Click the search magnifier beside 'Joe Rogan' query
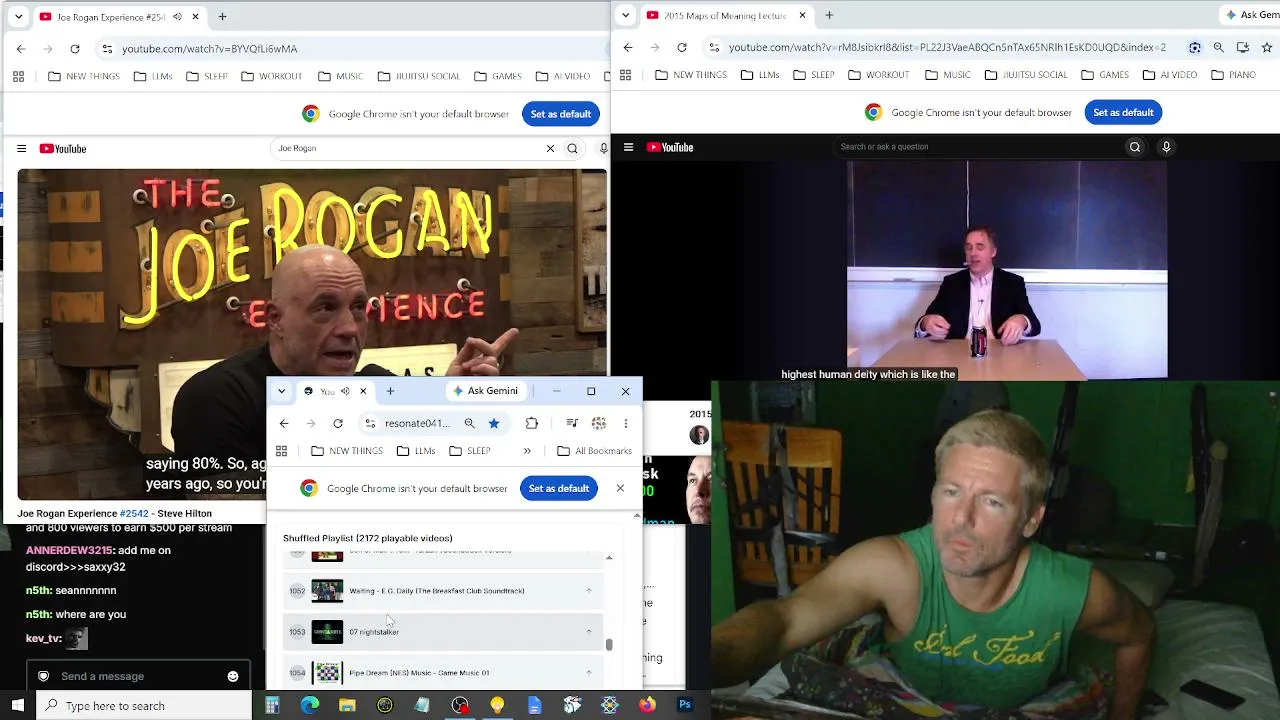The image size is (1280, 720). point(573,149)
